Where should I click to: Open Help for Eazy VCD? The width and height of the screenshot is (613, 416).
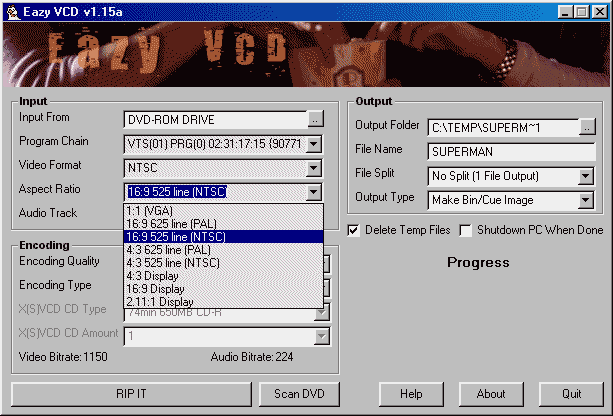[409, 393]
